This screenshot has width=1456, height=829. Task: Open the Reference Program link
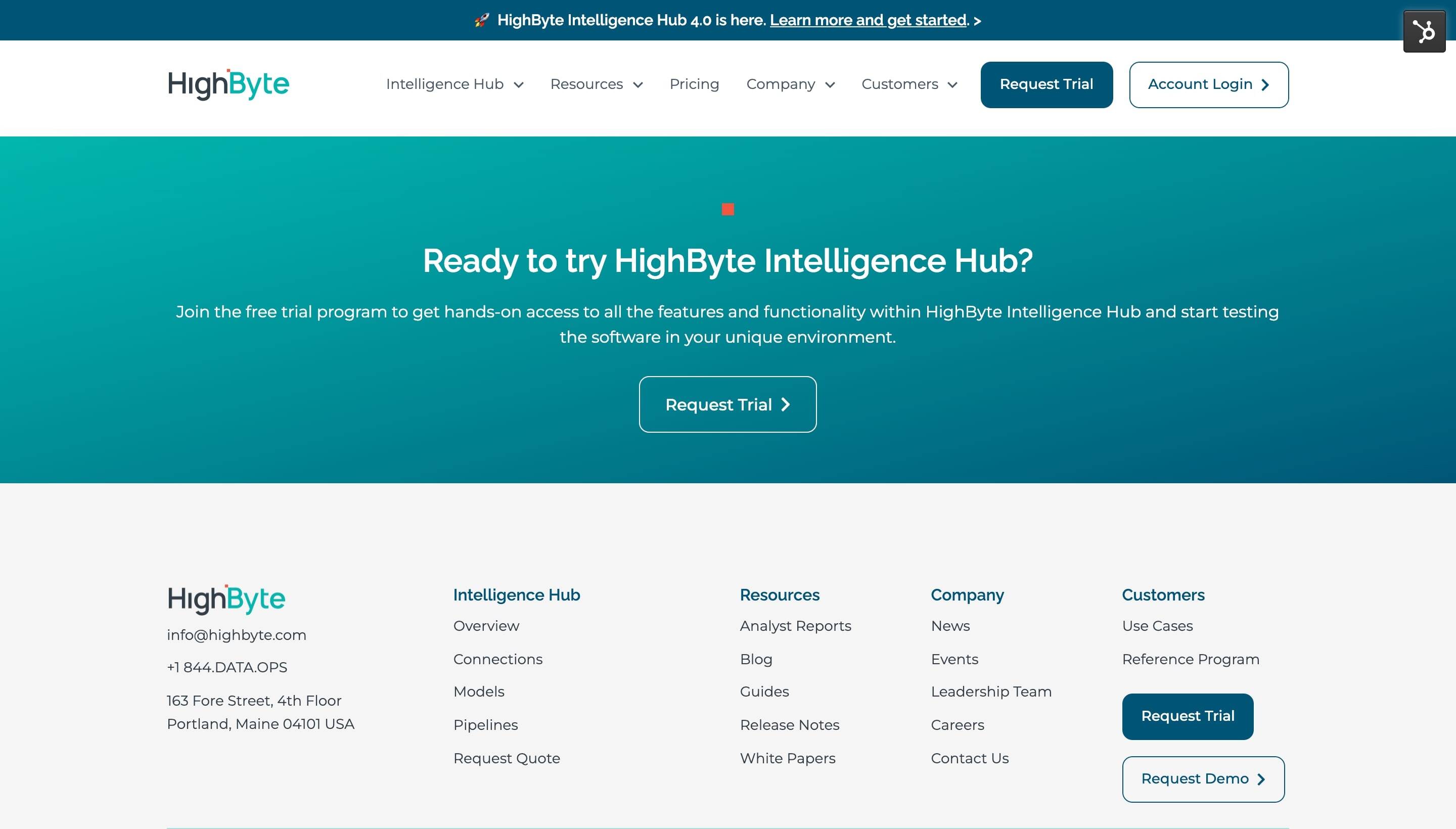click(1190, 659)
